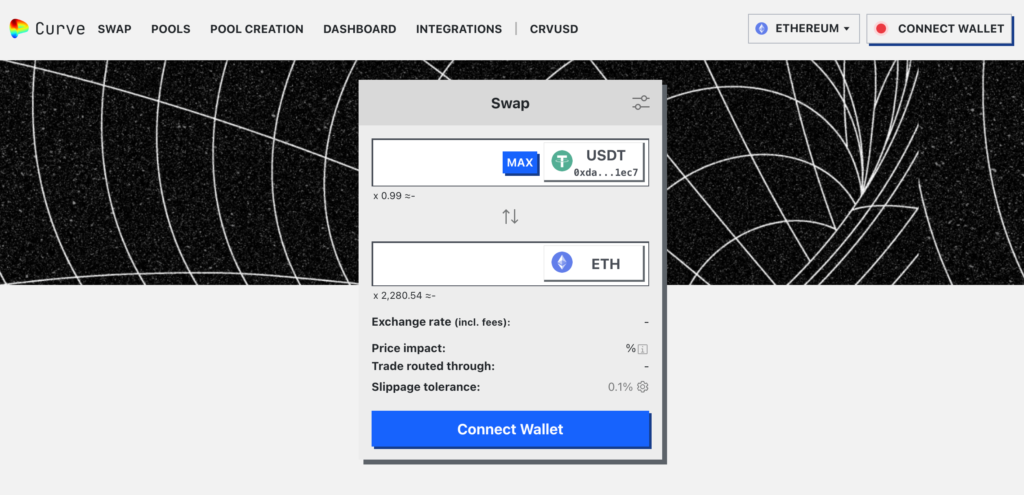1024x495 pixels.
Task: Click 'Price impact:' label
Action: (409, 349)
